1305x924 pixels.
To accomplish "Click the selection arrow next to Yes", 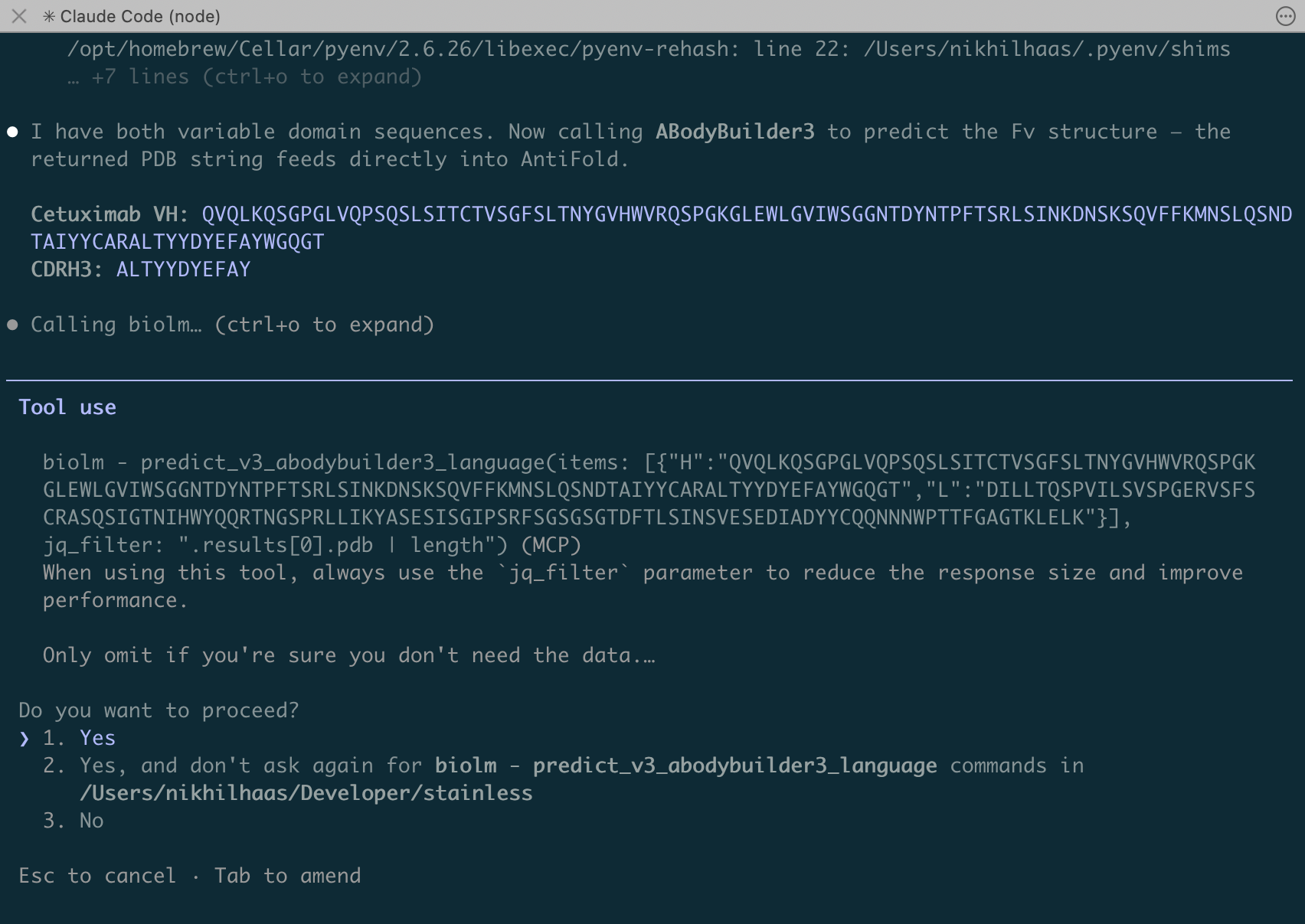I will (x=25, y=738).
